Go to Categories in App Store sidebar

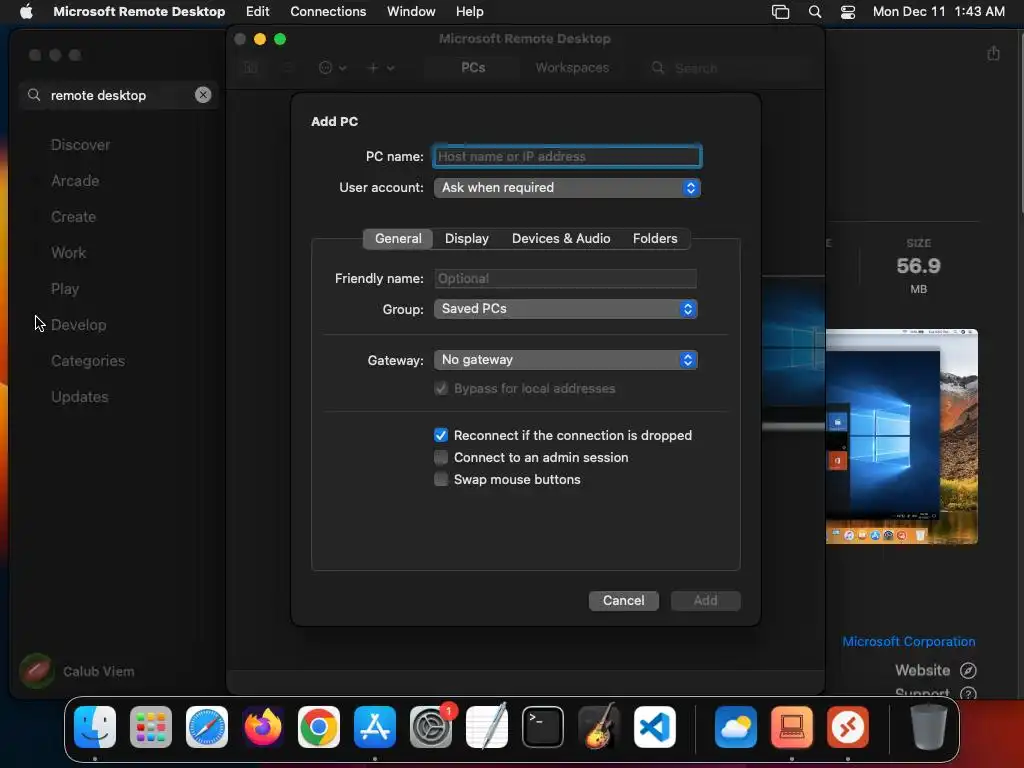click(88, 360)
